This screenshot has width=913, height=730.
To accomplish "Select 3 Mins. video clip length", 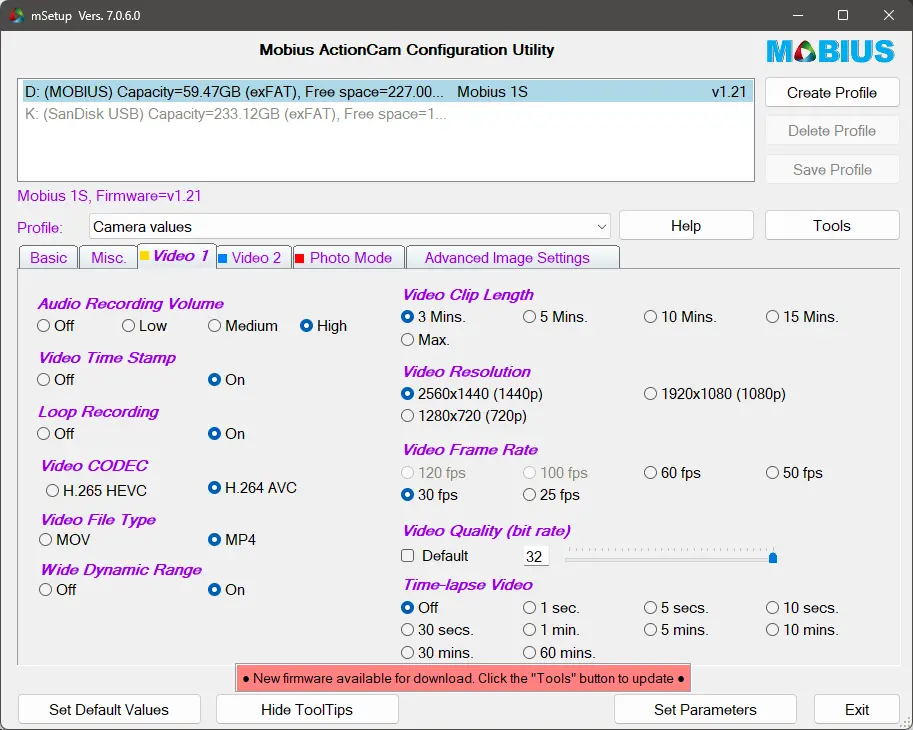I will [x=433, y=317].
